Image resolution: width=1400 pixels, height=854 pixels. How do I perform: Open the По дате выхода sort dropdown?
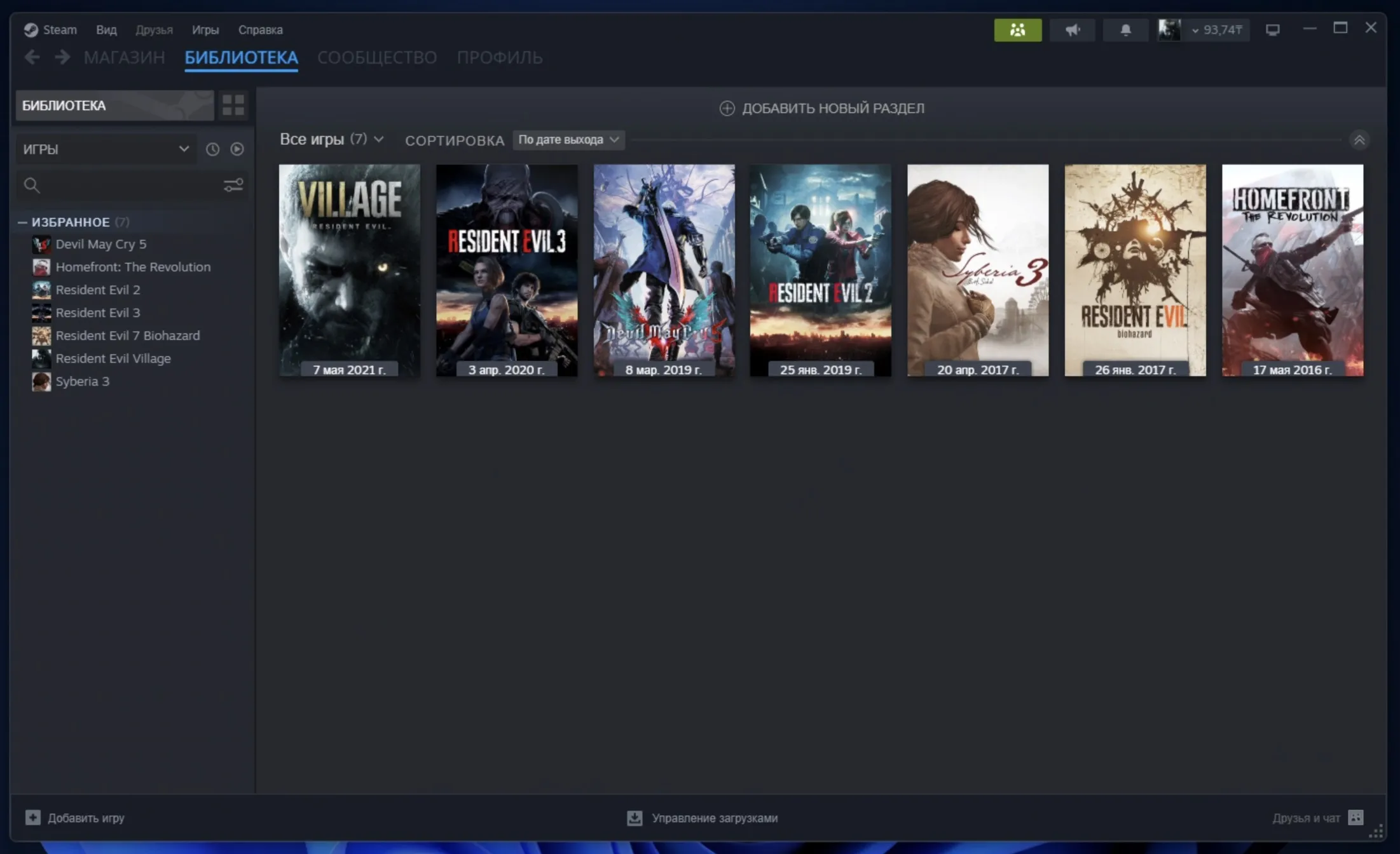(x=568, y=140)
